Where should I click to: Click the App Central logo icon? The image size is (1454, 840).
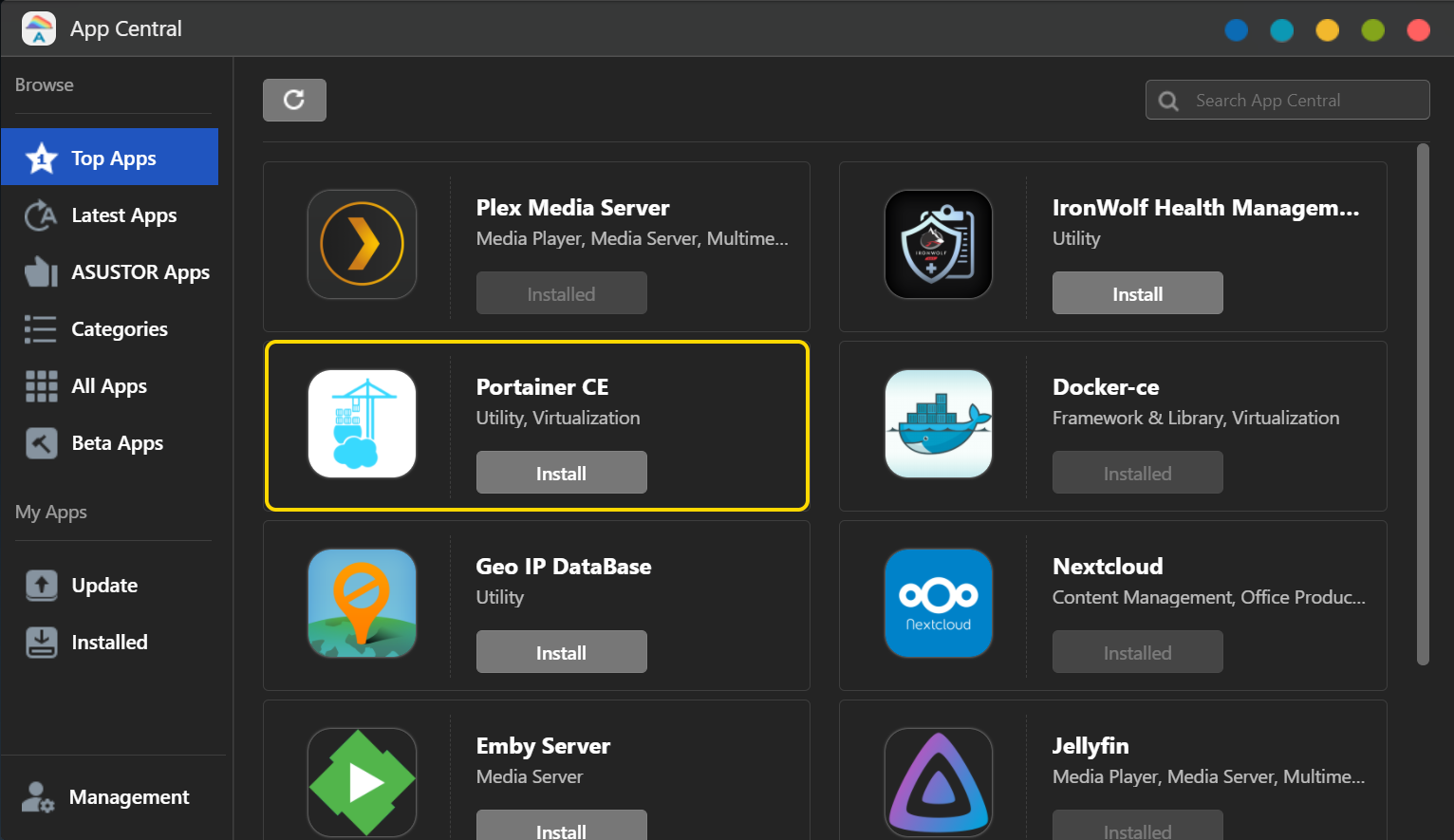tap(39, 28)
